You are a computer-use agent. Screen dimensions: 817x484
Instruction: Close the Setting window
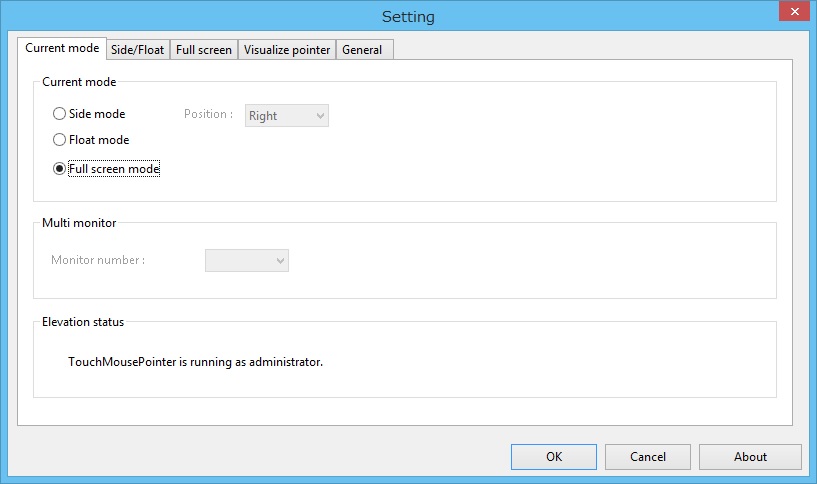(791, 10)
